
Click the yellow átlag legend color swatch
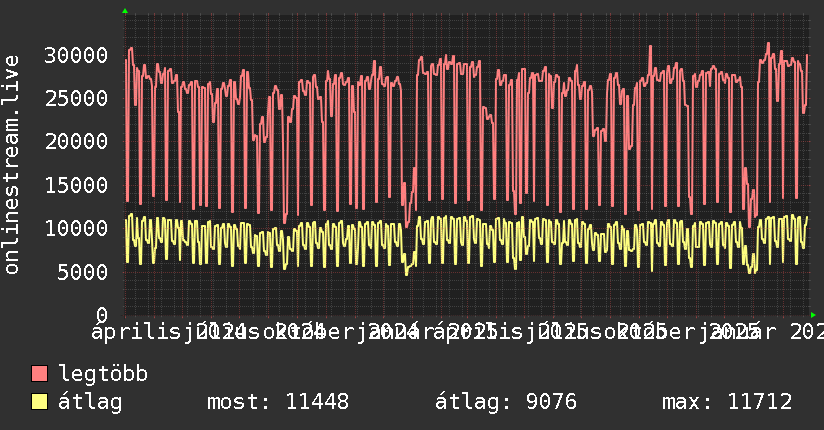coord(39,401)
